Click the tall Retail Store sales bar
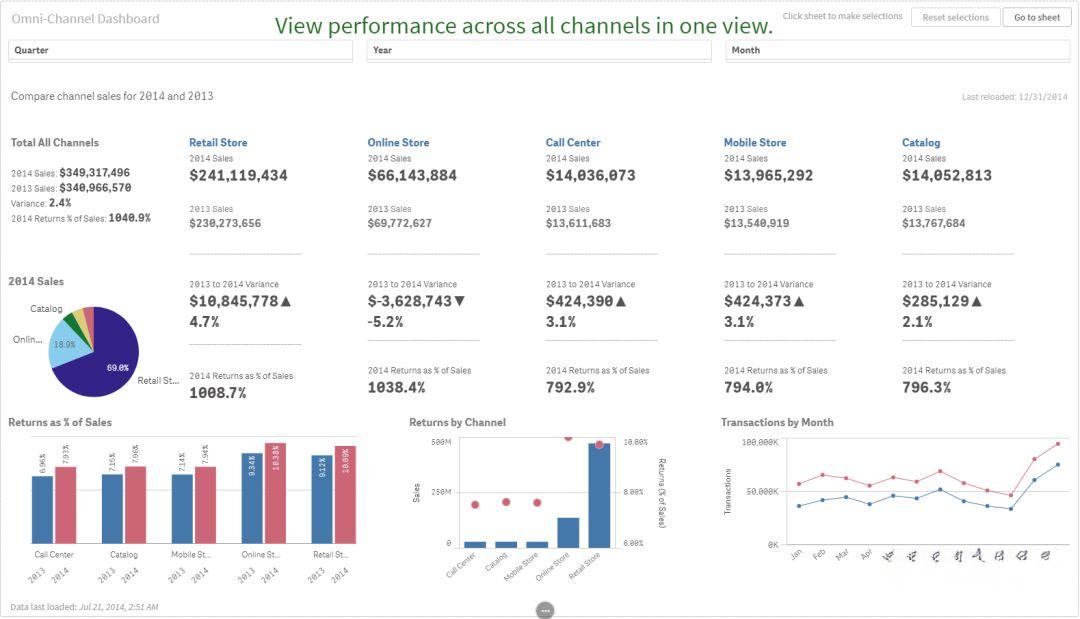The height and width of the screenshot is (619, 1080). [x=599, y=495]
